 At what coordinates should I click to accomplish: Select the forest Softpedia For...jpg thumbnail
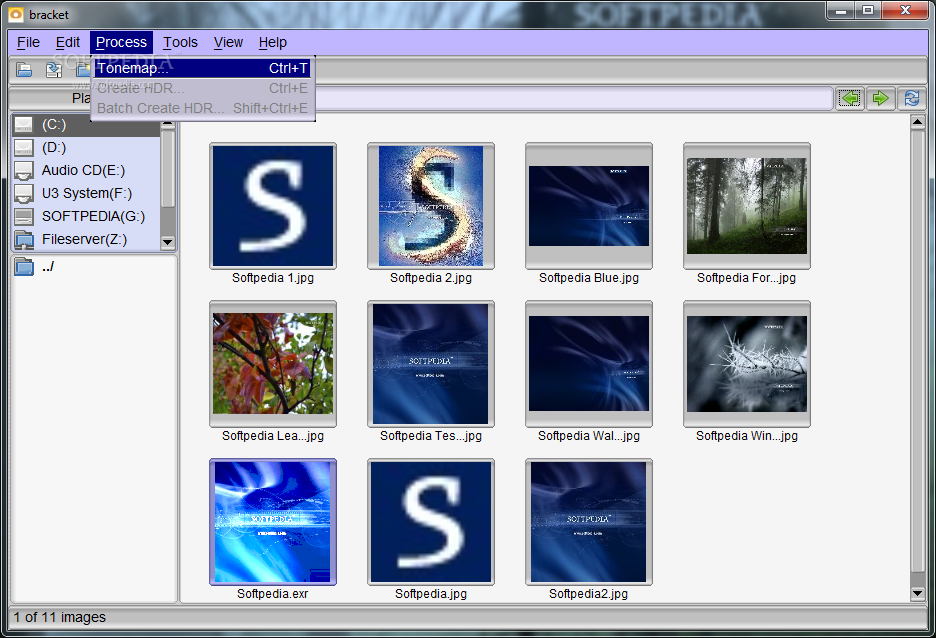[x=747, y=206]
